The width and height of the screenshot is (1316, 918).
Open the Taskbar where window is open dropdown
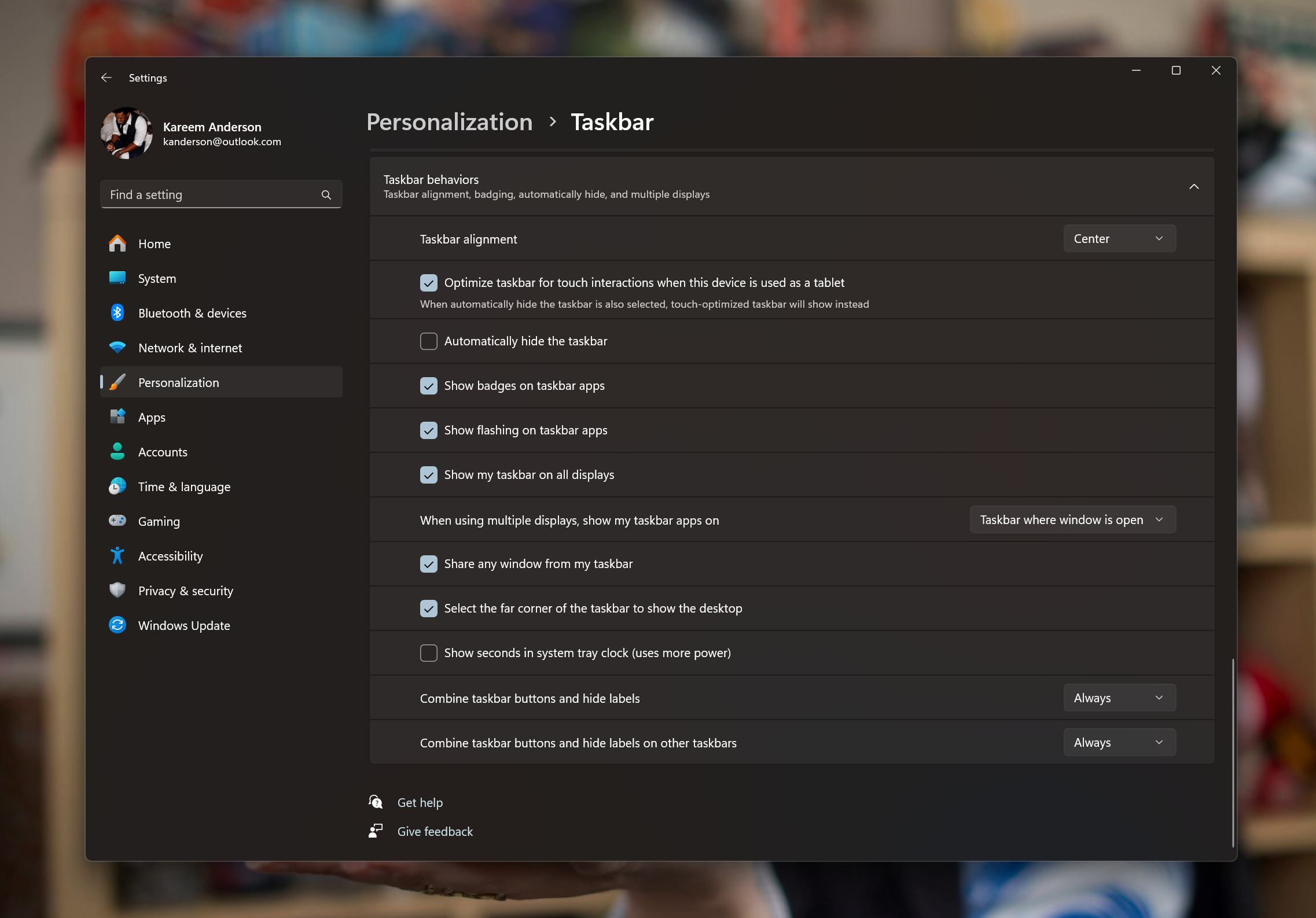pyautogui.click(x=1072, y=520)
